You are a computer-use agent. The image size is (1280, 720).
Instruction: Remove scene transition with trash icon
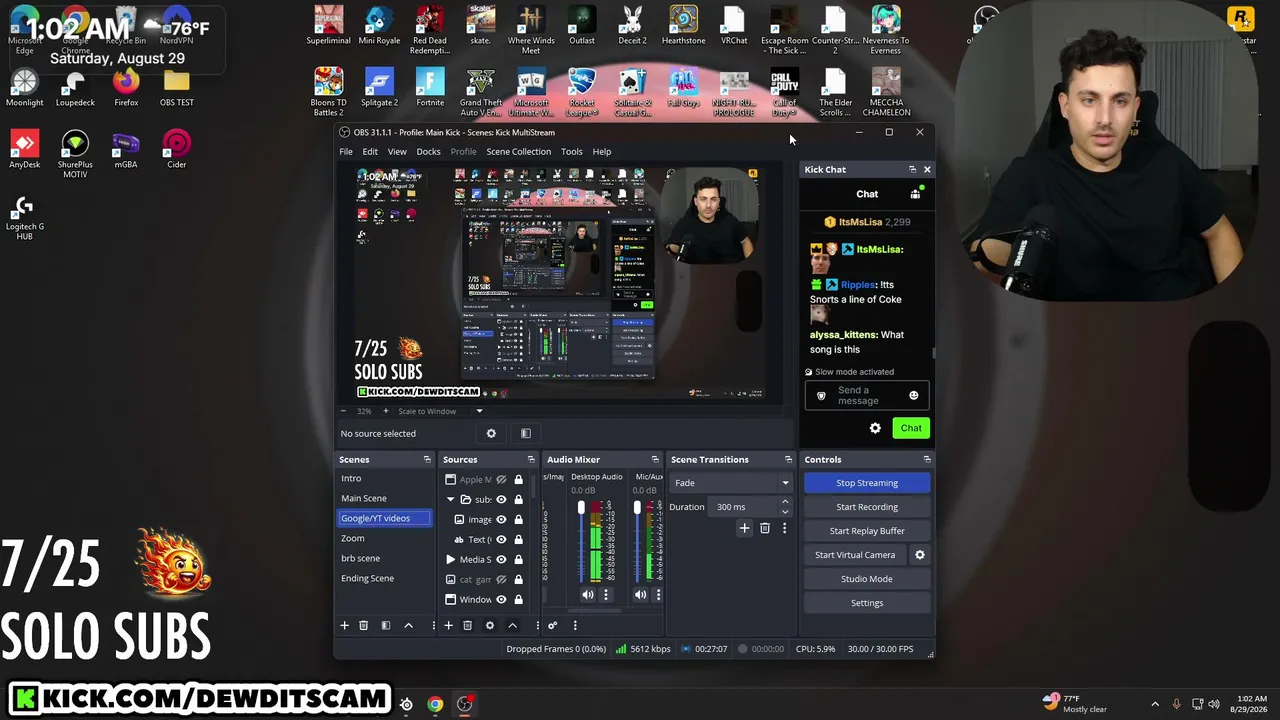[765, 528]
